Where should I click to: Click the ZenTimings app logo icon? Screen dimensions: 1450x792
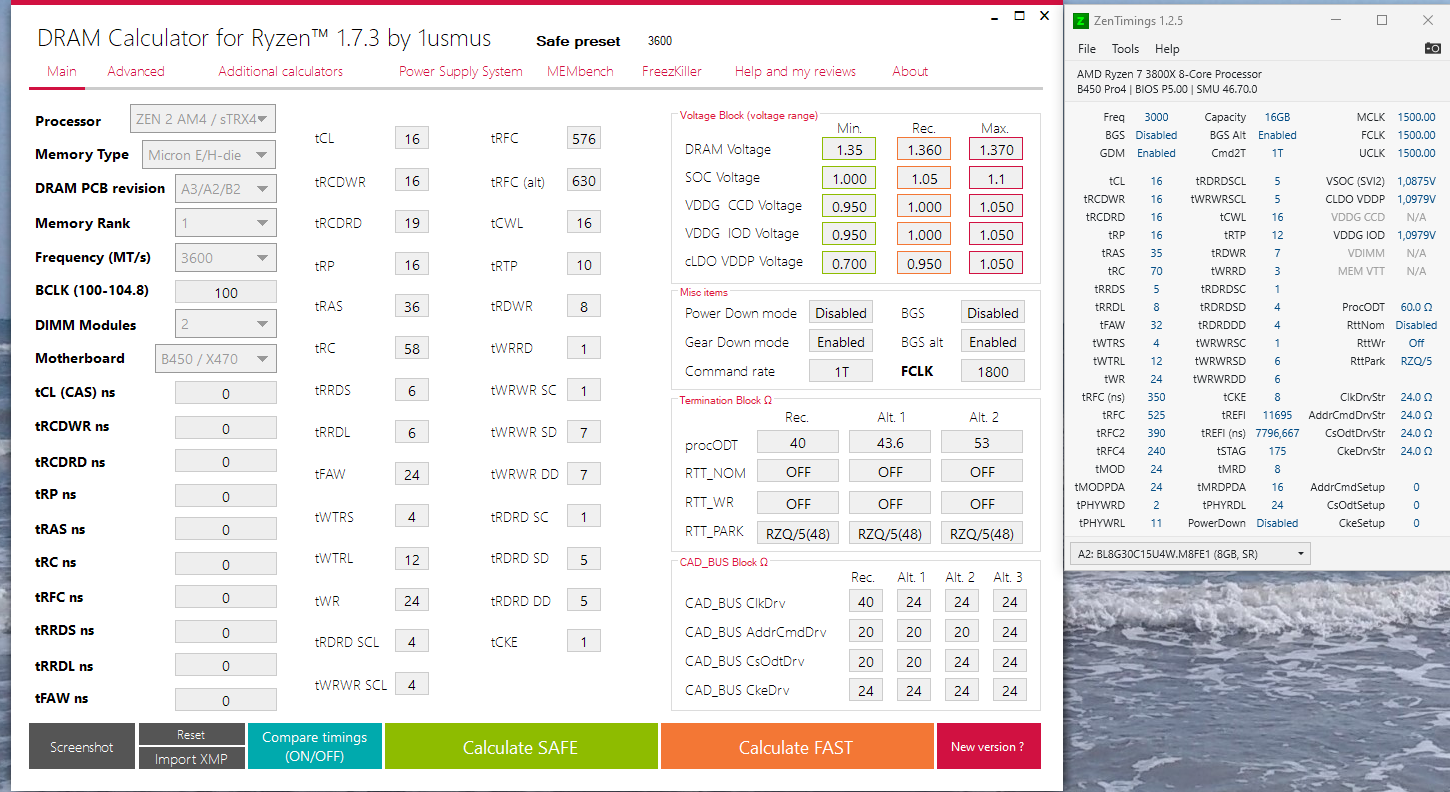[1080, 20]
